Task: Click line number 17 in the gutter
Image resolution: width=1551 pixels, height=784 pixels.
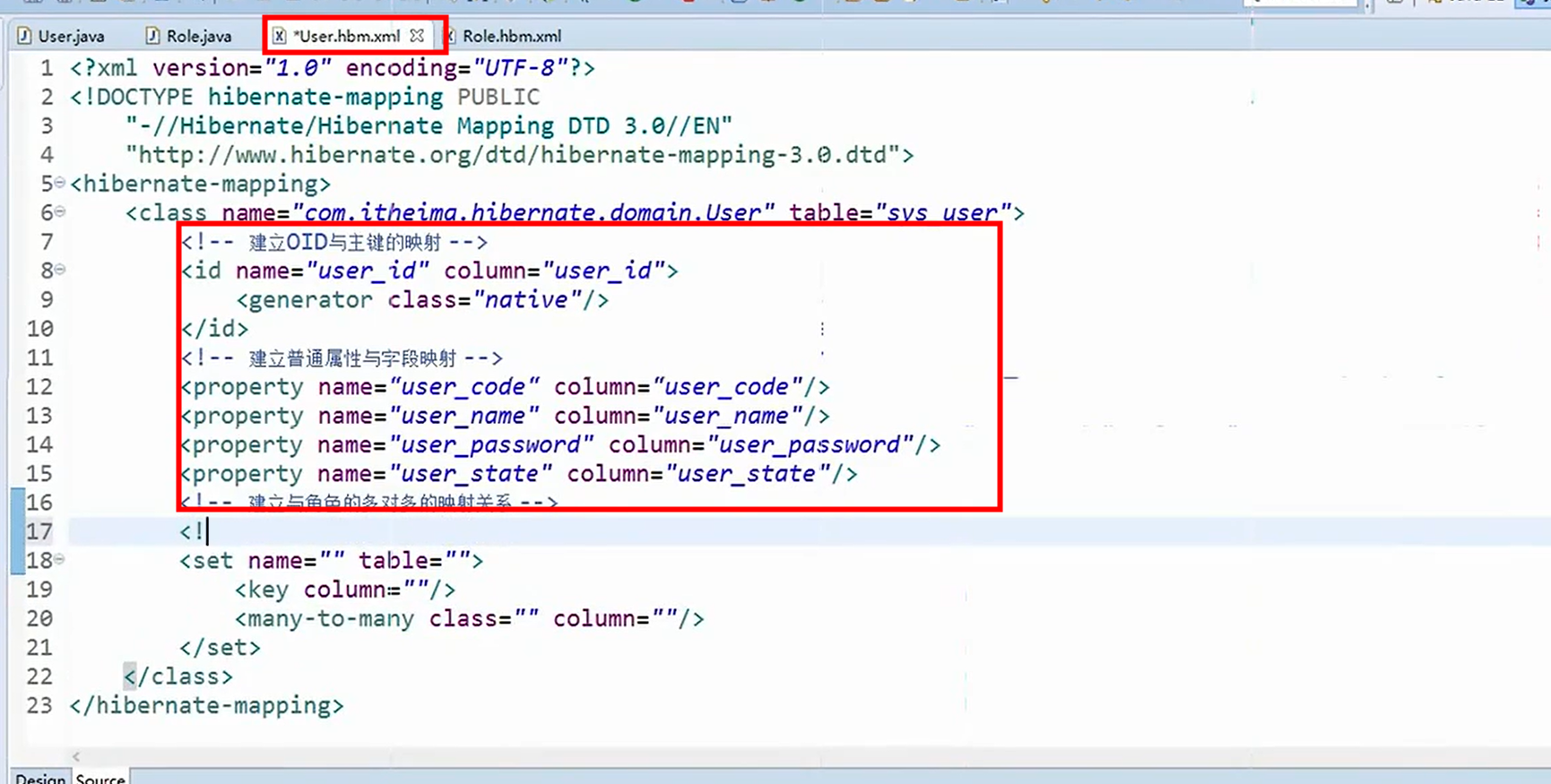Action: coord(39,531)
